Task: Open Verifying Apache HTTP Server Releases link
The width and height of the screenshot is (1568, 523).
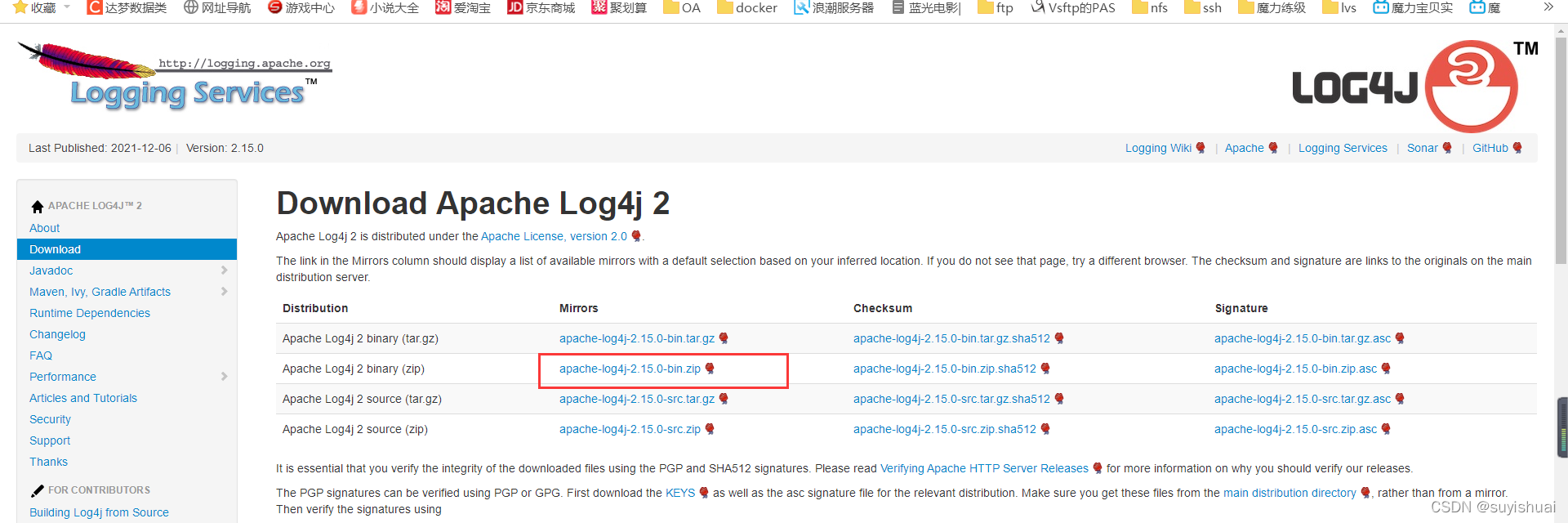Action: (x=984, y=468)
